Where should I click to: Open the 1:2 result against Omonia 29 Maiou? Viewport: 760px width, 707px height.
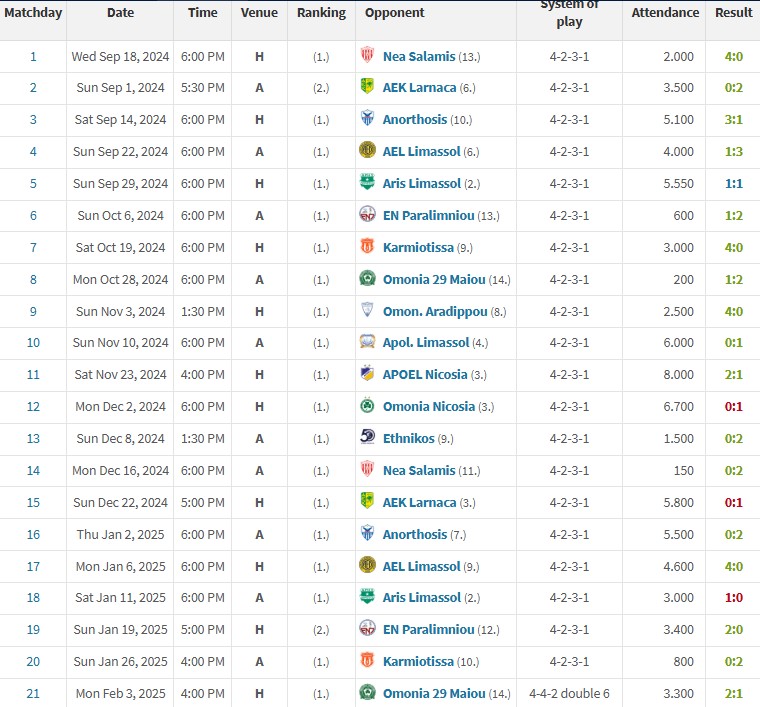pos(734,279)
